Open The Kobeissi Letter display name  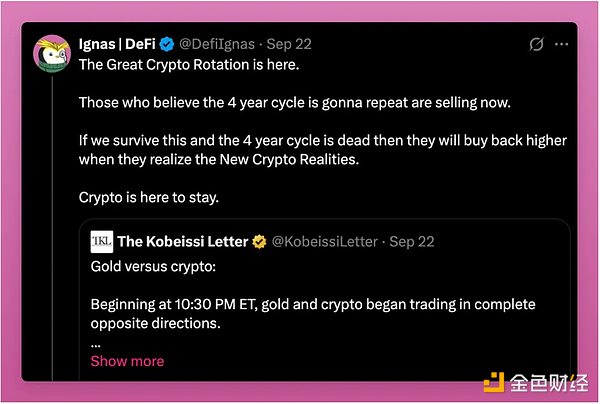pyautogui.click(x=183, y=242)
